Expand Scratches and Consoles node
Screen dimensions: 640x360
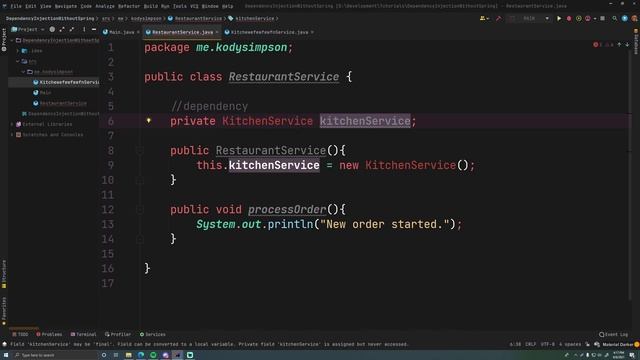point(12,135)
